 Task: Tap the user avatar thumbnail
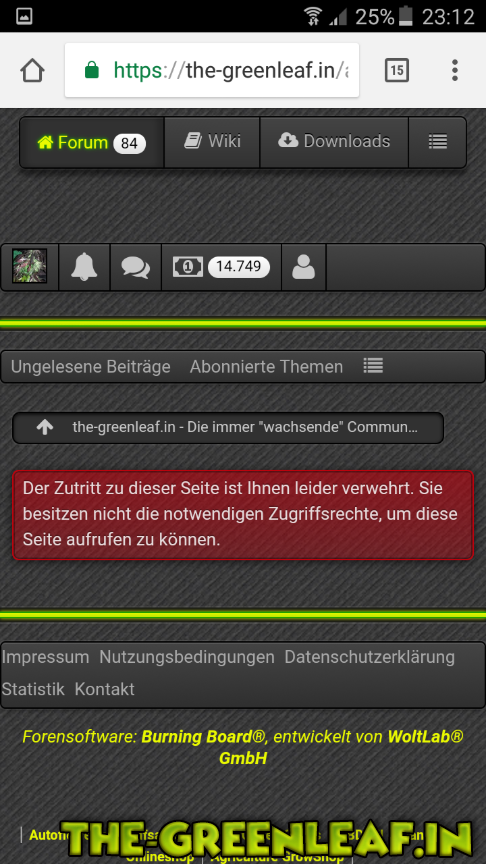coord(30,266)
